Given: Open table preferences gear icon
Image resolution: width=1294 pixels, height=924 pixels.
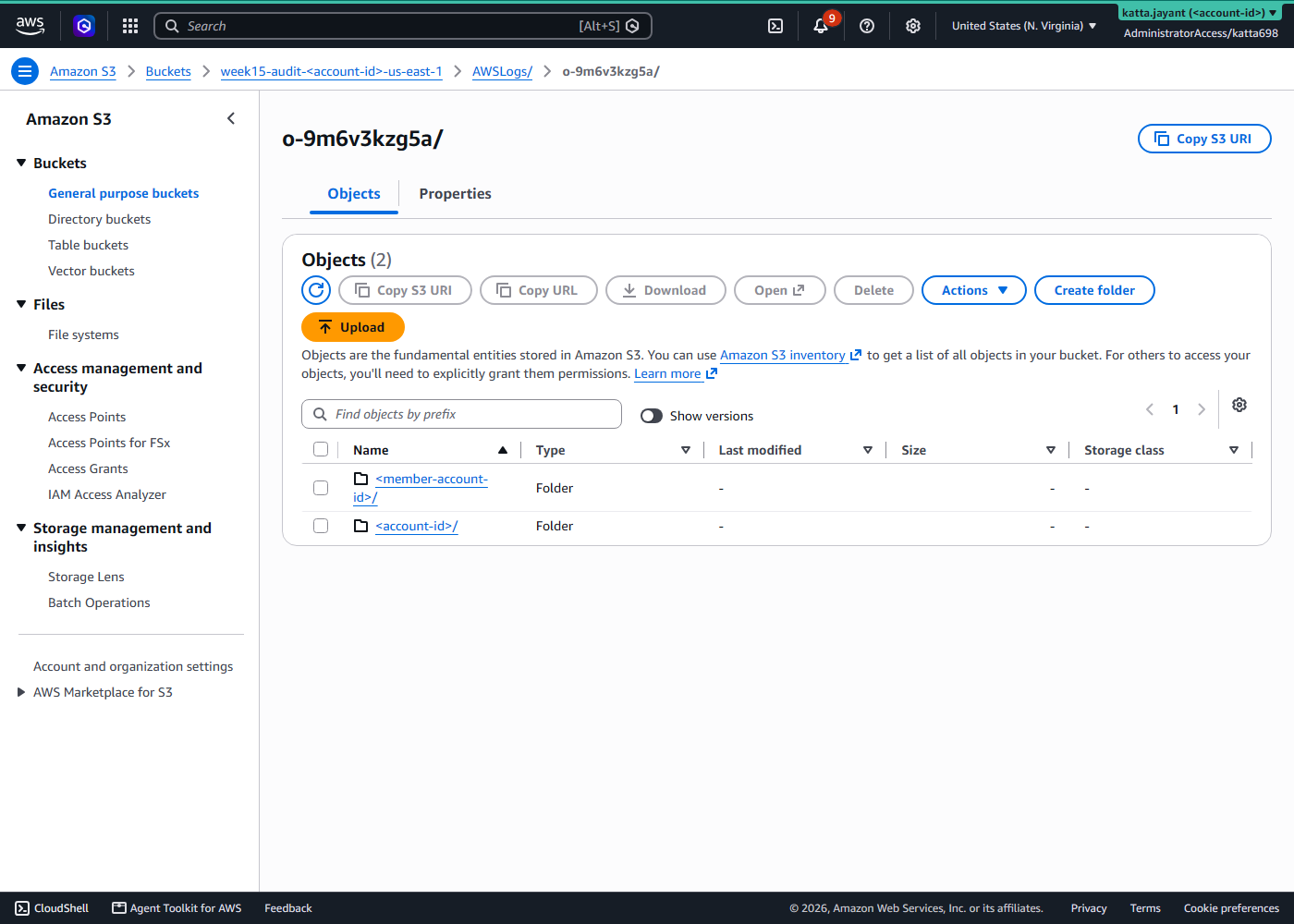Looking at the screenshot, I should coord(1239,405).
